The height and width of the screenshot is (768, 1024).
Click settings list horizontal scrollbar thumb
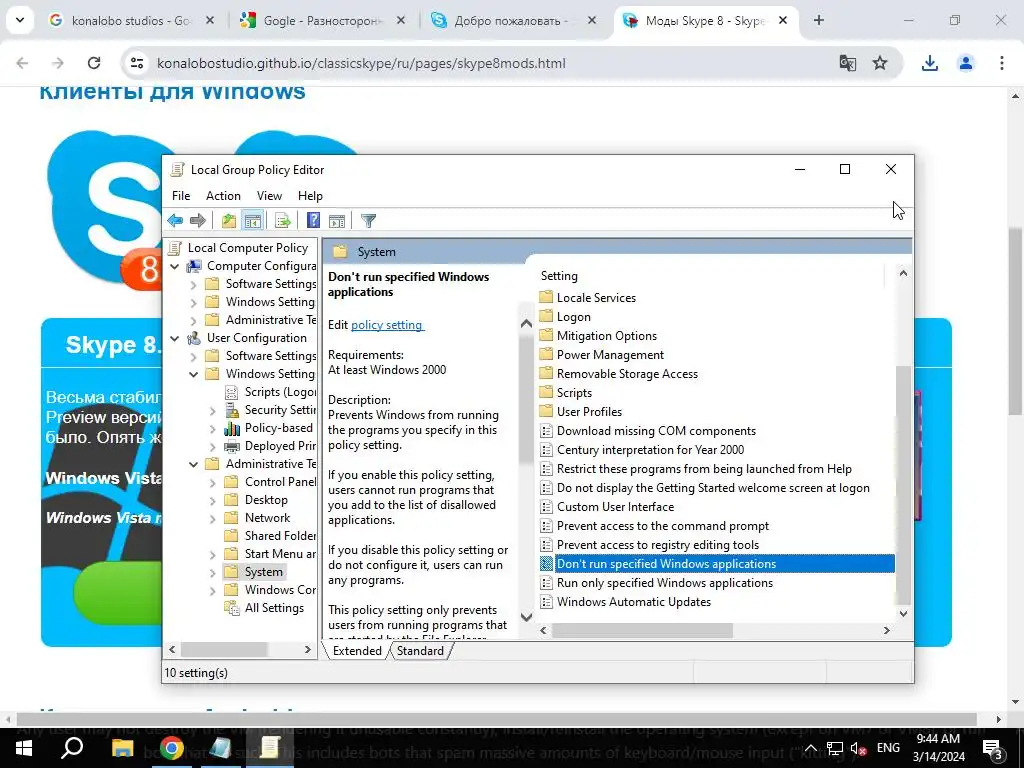click(x=642, y=630)
